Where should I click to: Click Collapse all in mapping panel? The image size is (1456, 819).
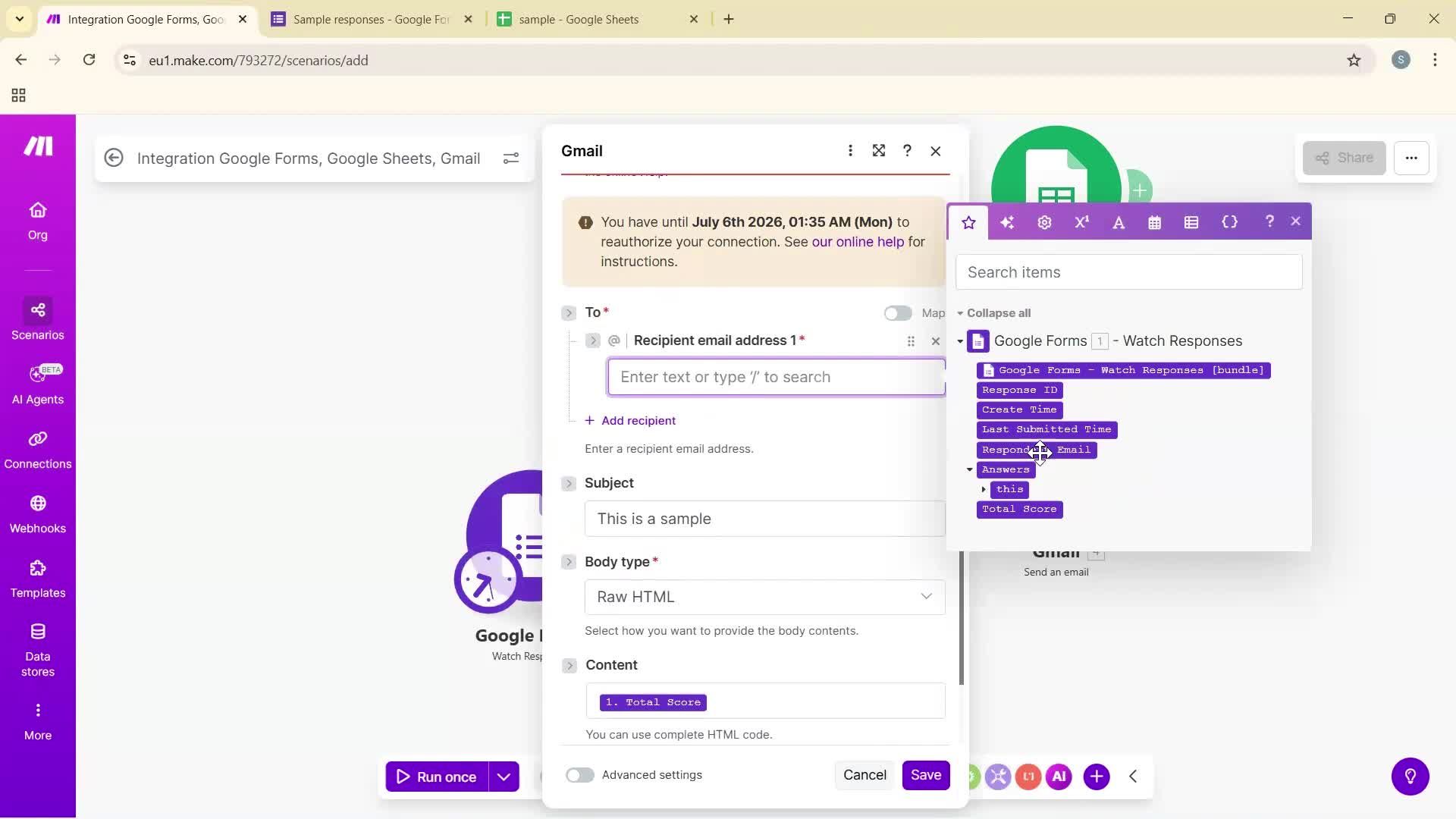click(x=1000, y=312)
